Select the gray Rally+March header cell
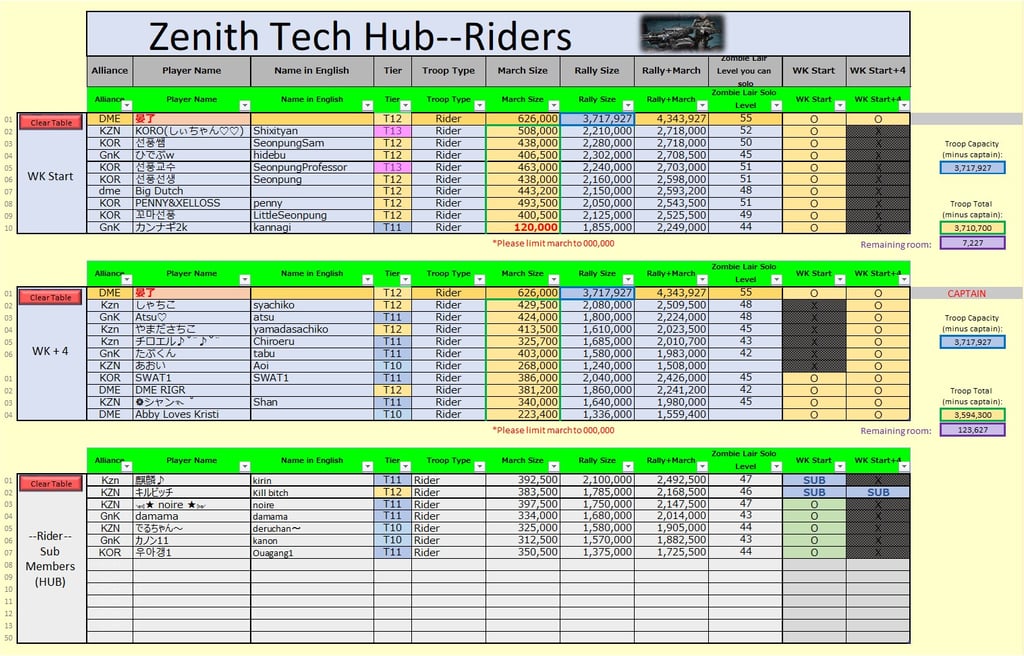1024x656 pixels. (x=671, y=71)
